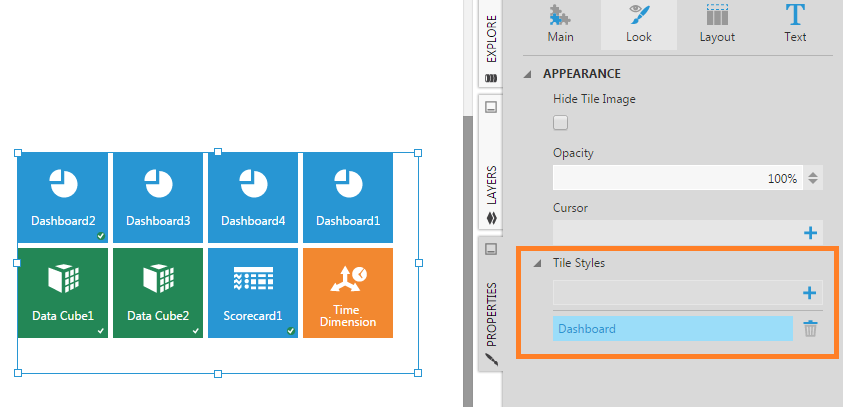Delete the Dashboard tile style
The height and width of the screenshot is (407, 843).
pos(810,329)
